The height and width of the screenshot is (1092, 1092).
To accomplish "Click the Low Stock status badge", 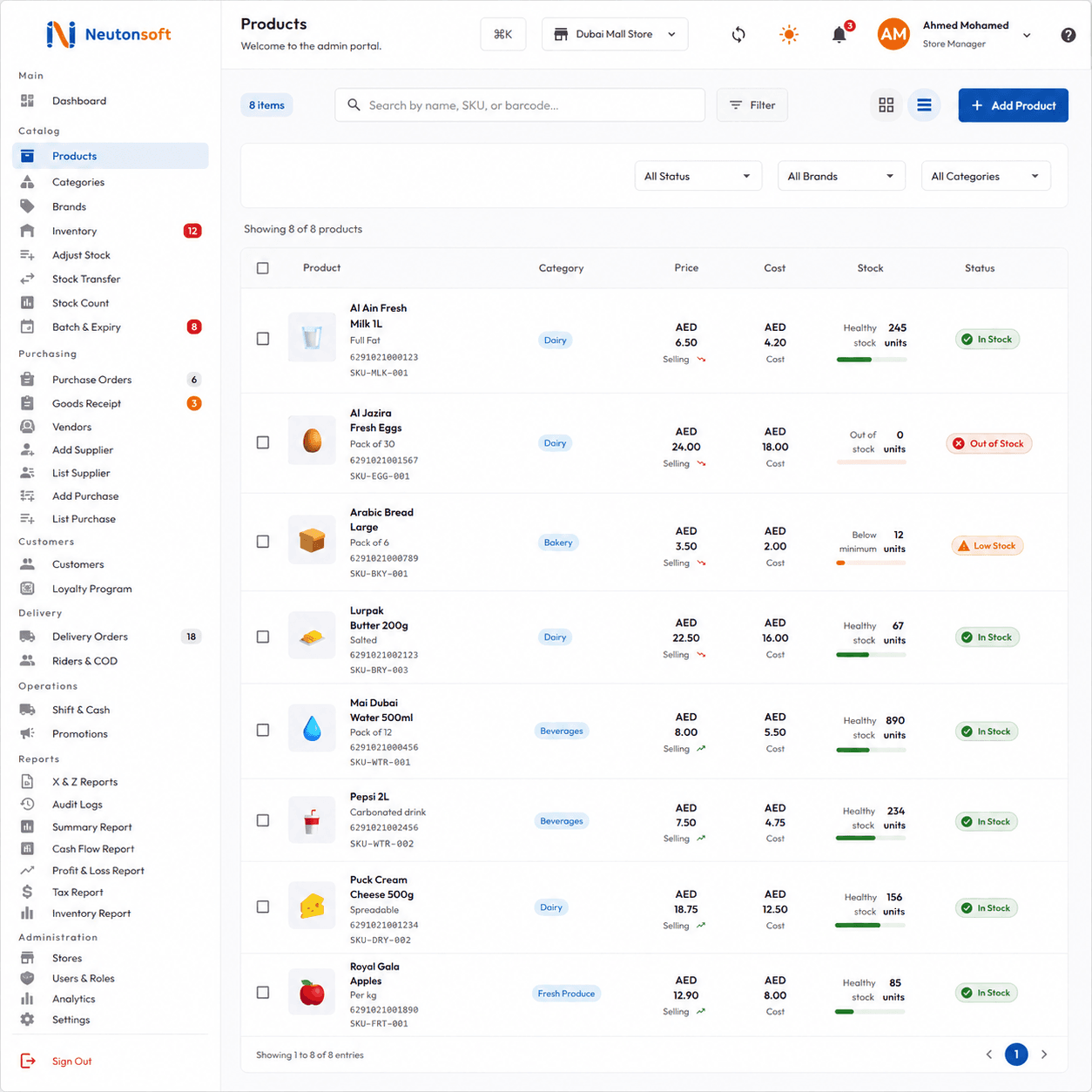I will coord(988,546).
